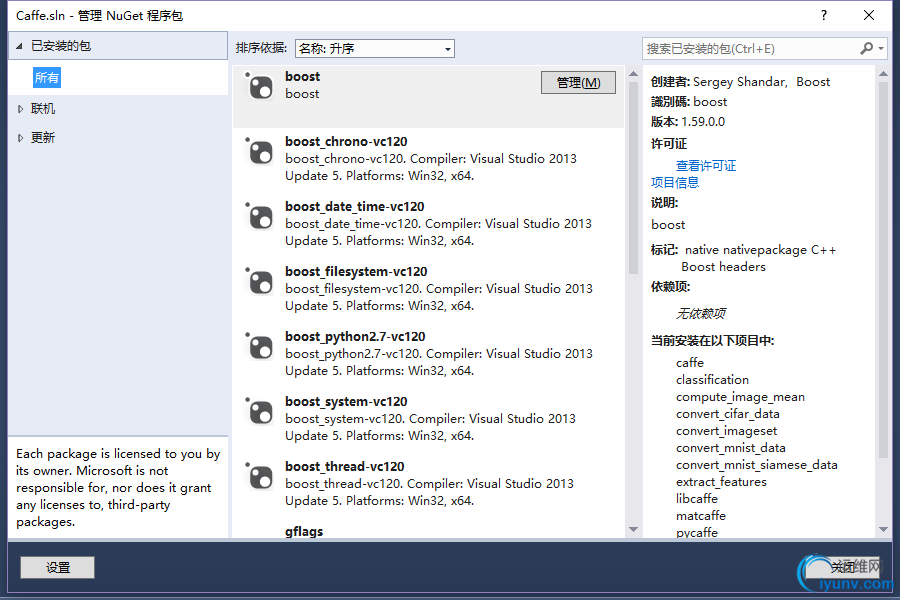Click the 无依赖项 dependency text
This screenshot has height=600, width=900.
pyautogui.click(x=700, y=313)
